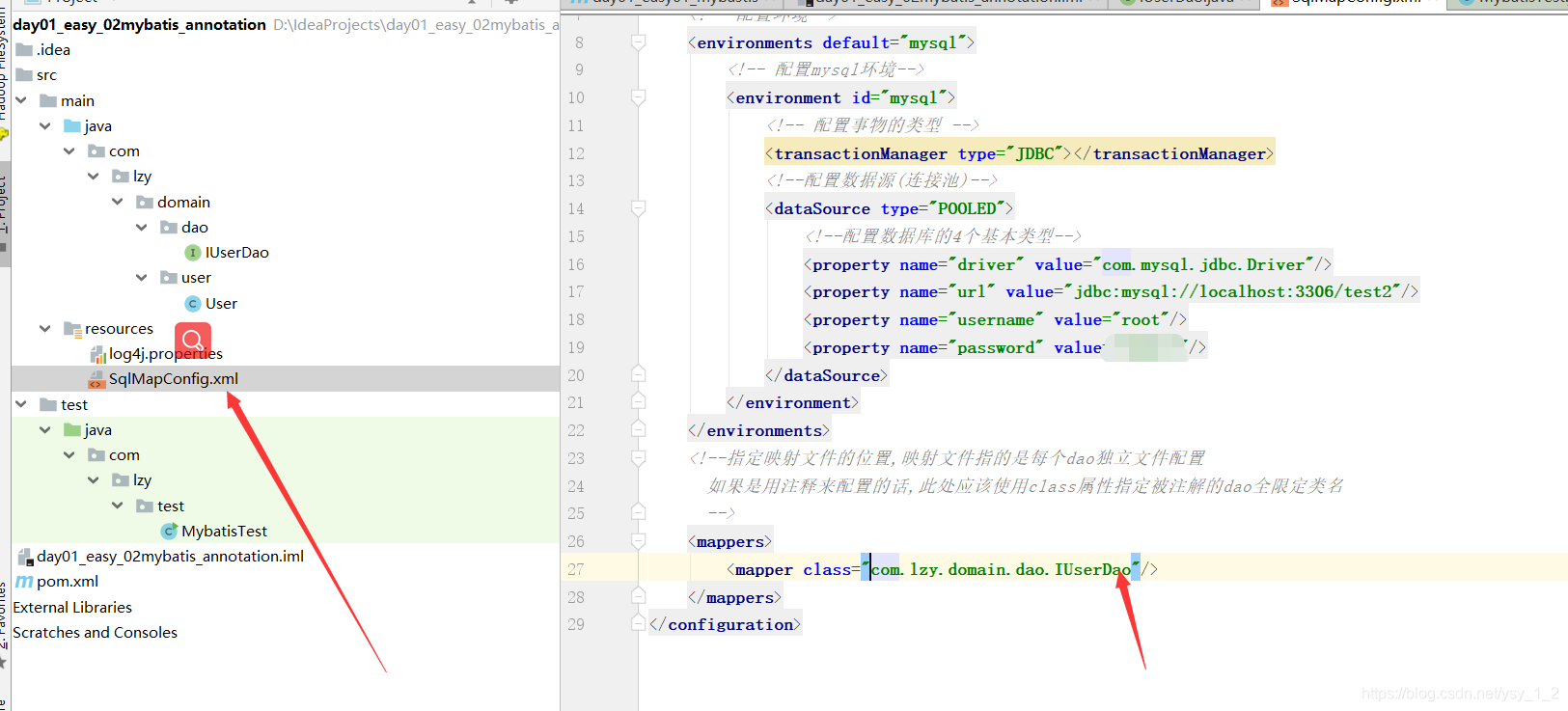Viewport: 1568px width, 711px height.
Task: Click the blue java source folder icon under main
Action: pyautogui.click(x=72, y=125)
